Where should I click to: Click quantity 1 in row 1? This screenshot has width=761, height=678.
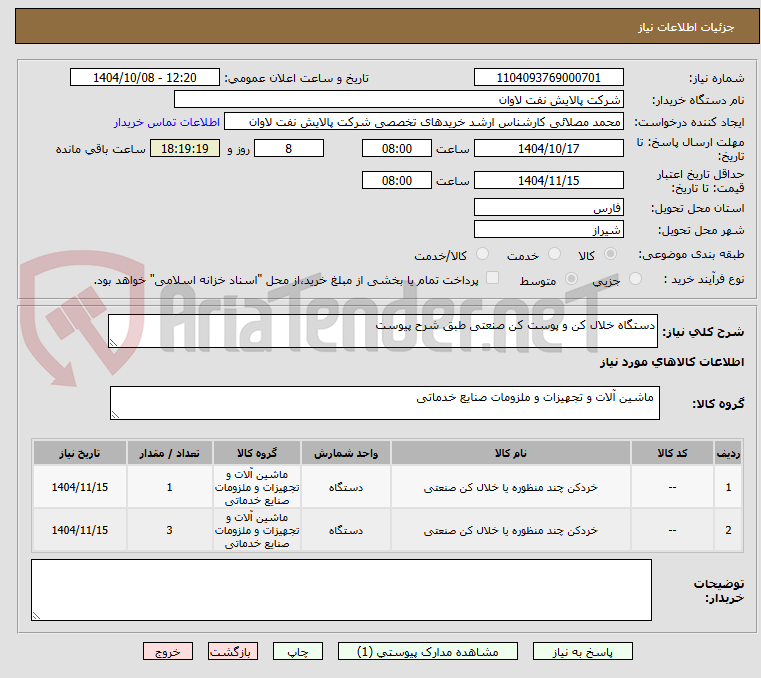click(x=169, y=487)
